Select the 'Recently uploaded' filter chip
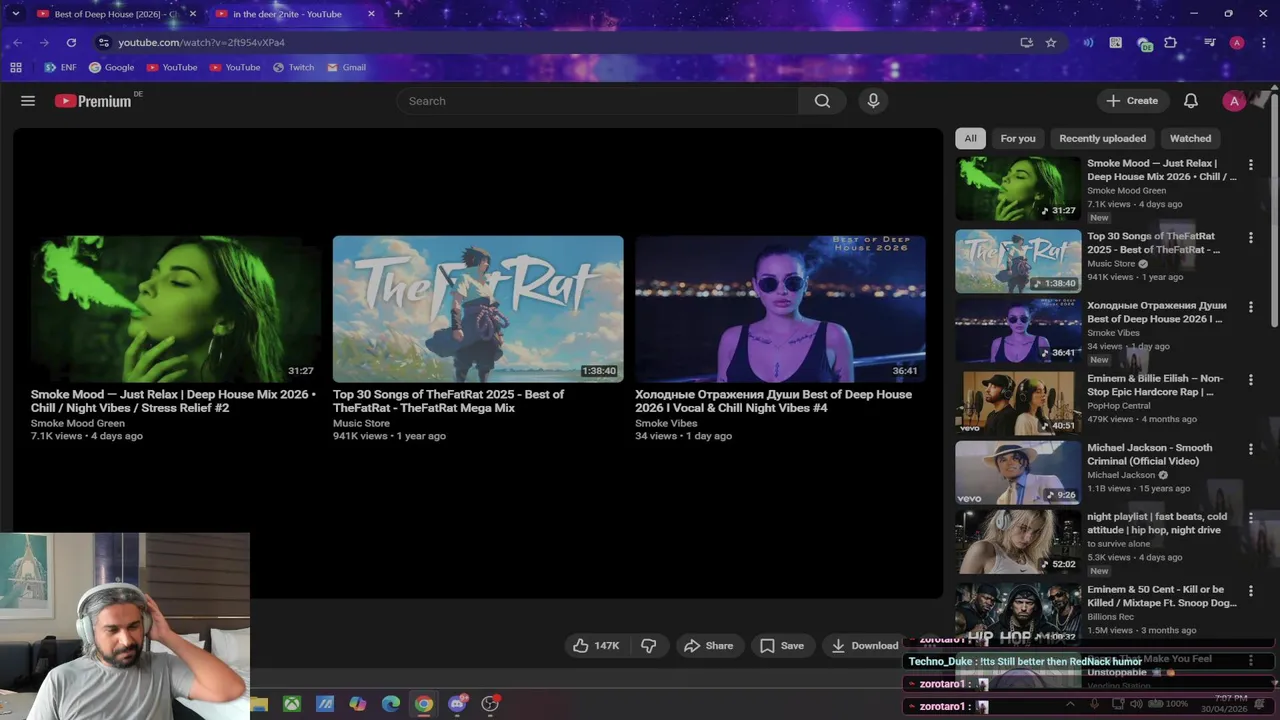1280x720 pixels. pyautogui.click(x=1102, y=138)
